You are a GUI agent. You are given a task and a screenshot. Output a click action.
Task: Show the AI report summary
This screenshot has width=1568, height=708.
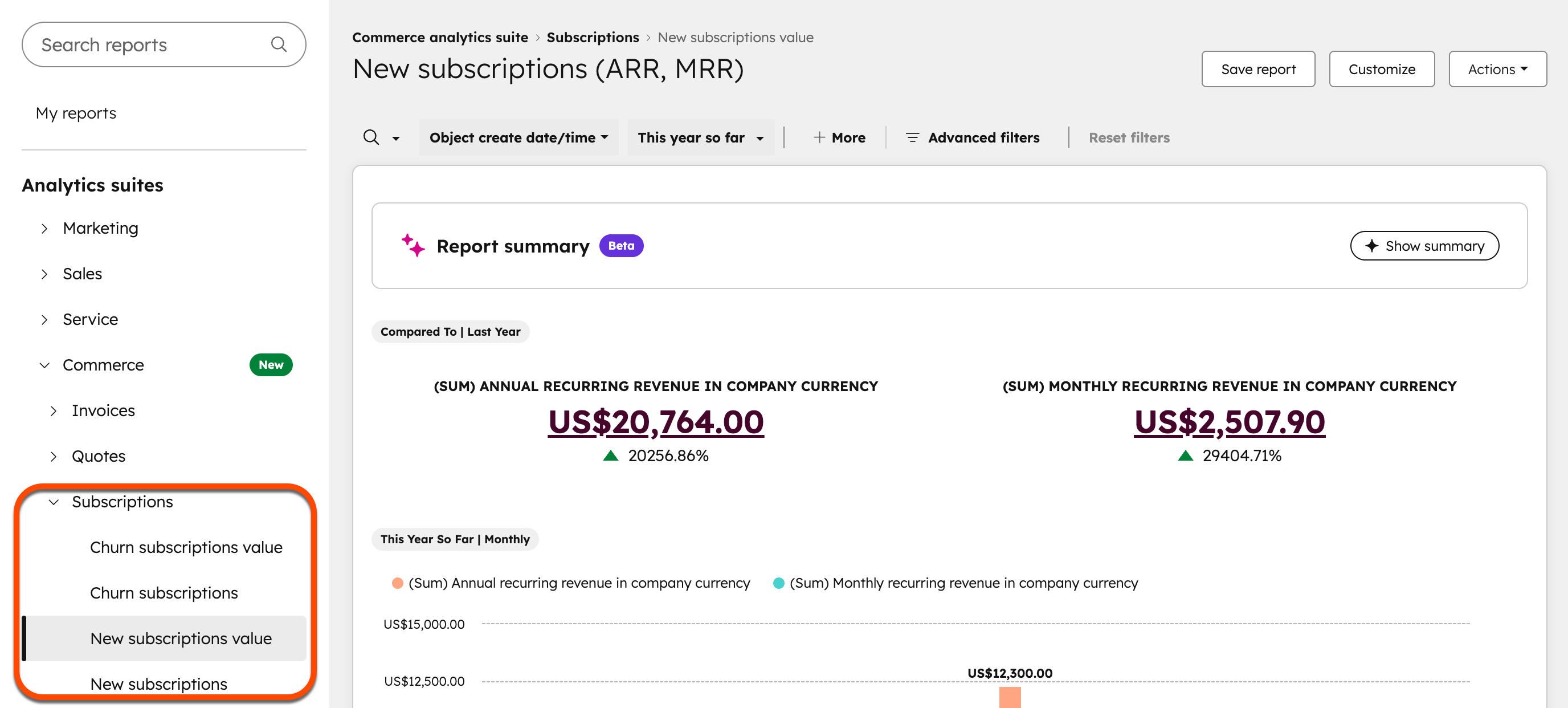click(1424, 246)
